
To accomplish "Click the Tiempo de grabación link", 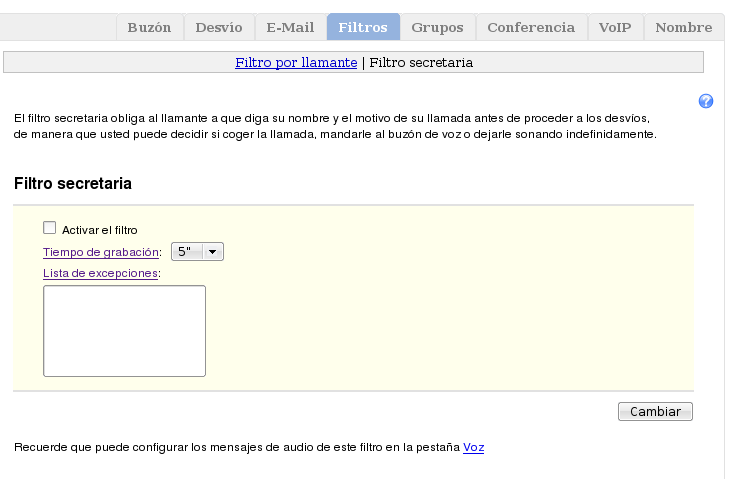I will [101, 252].
